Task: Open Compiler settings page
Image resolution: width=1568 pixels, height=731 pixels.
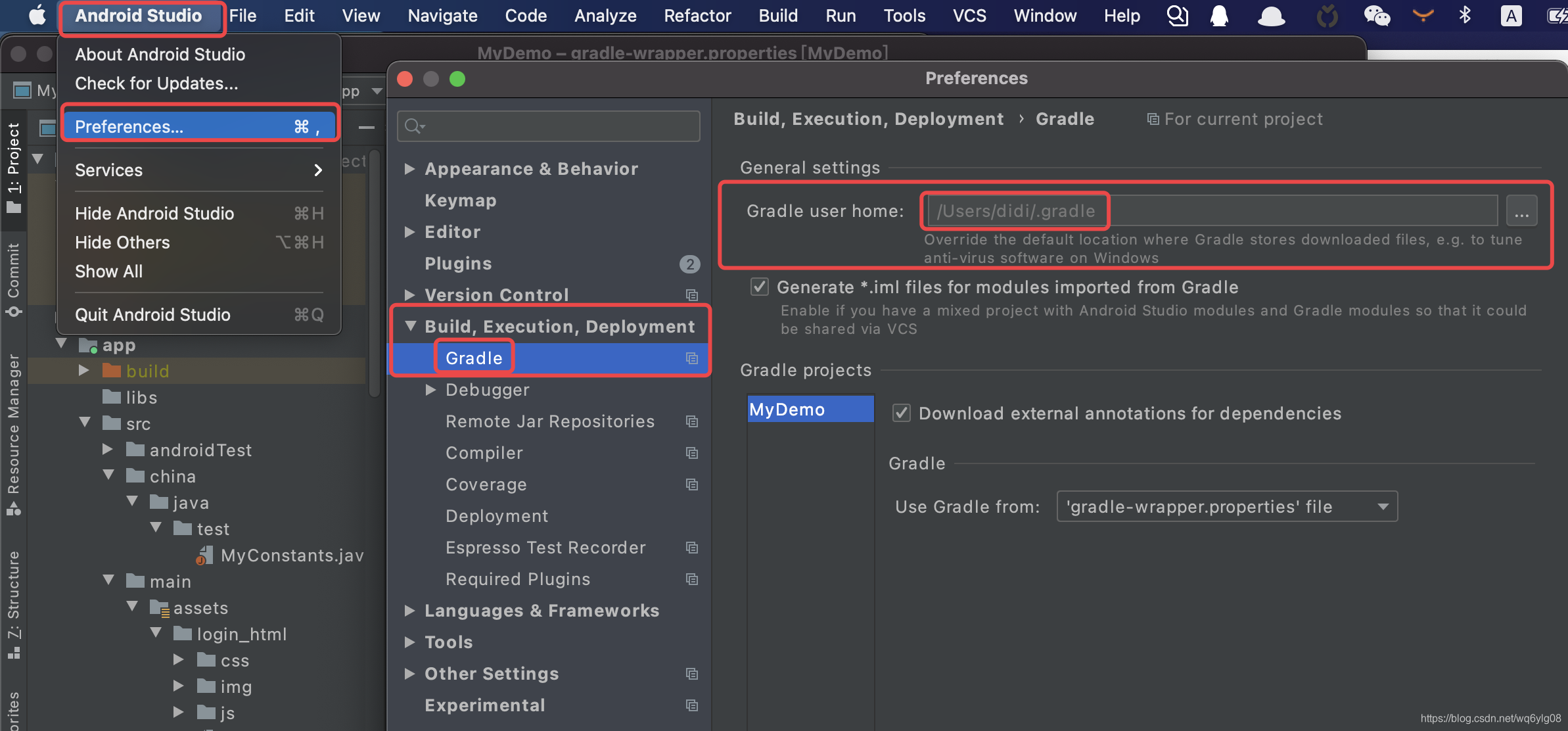Action: tap(484, 453)
